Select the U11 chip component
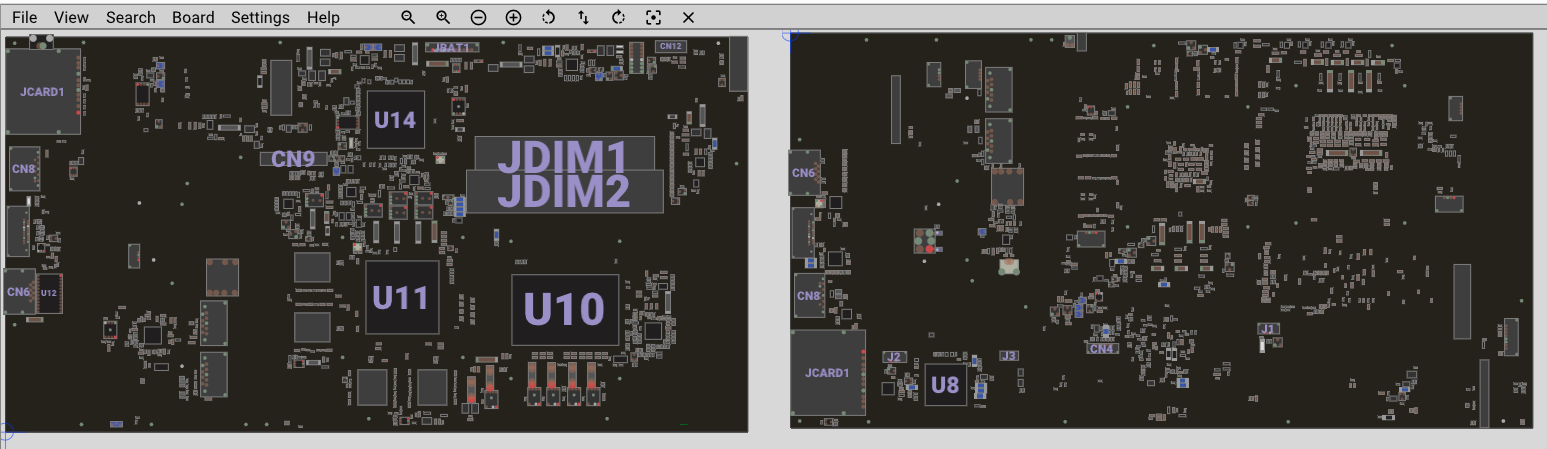Viewport: 1547px width, 449px height. click(x=401, y=297)
